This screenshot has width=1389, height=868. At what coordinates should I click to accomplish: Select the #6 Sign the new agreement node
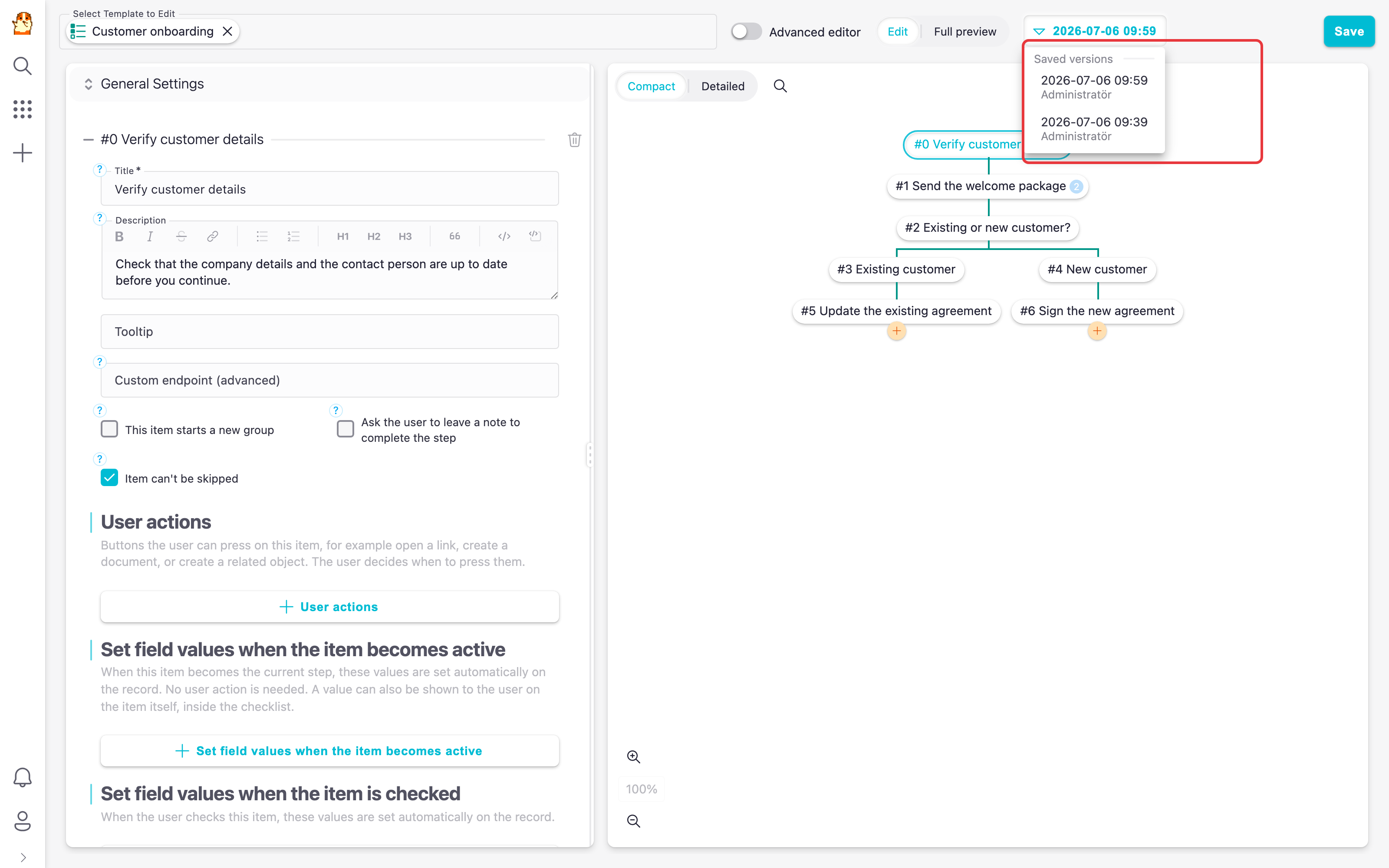click(1097, 311)
